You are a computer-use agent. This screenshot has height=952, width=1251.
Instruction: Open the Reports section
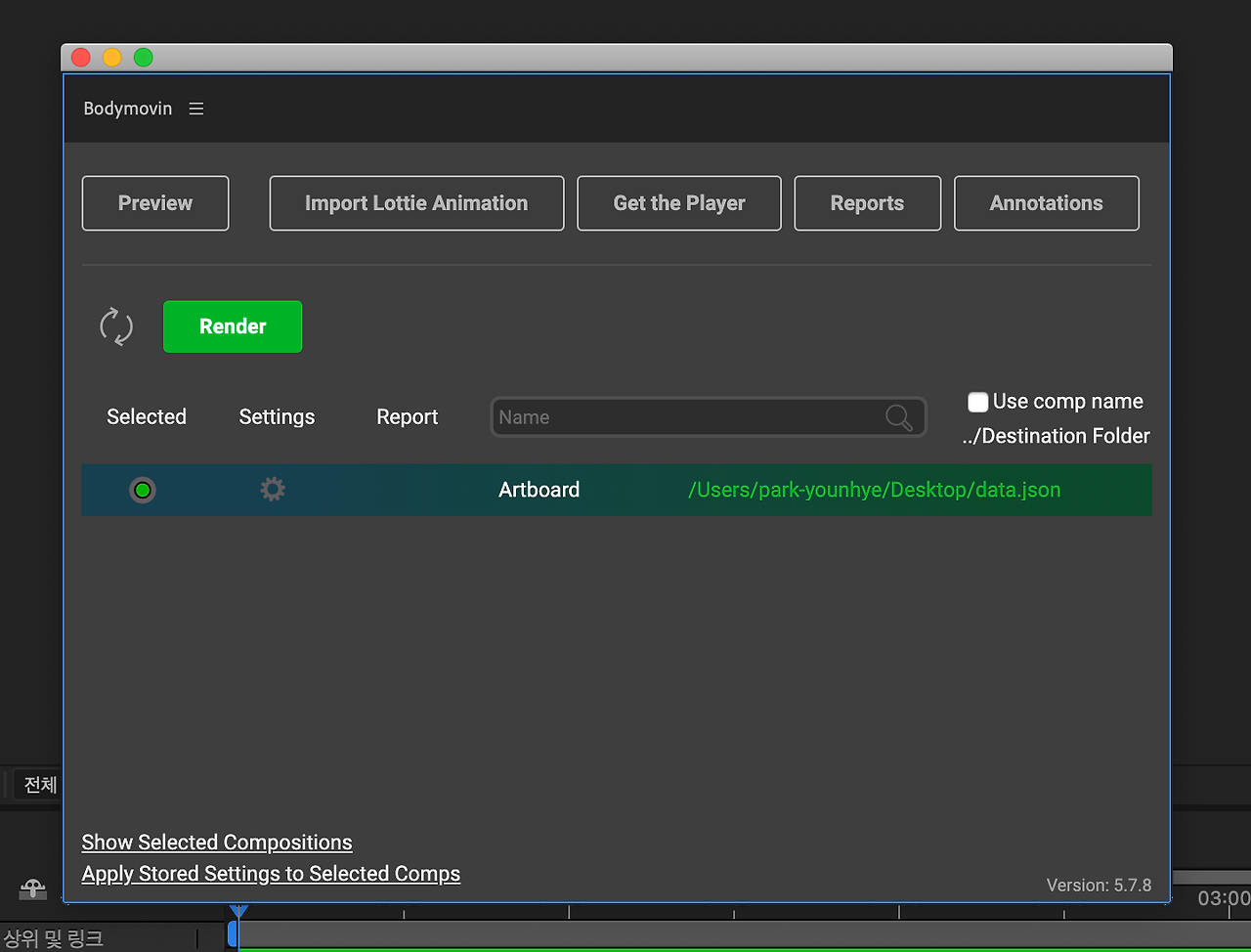coord(867,203)
